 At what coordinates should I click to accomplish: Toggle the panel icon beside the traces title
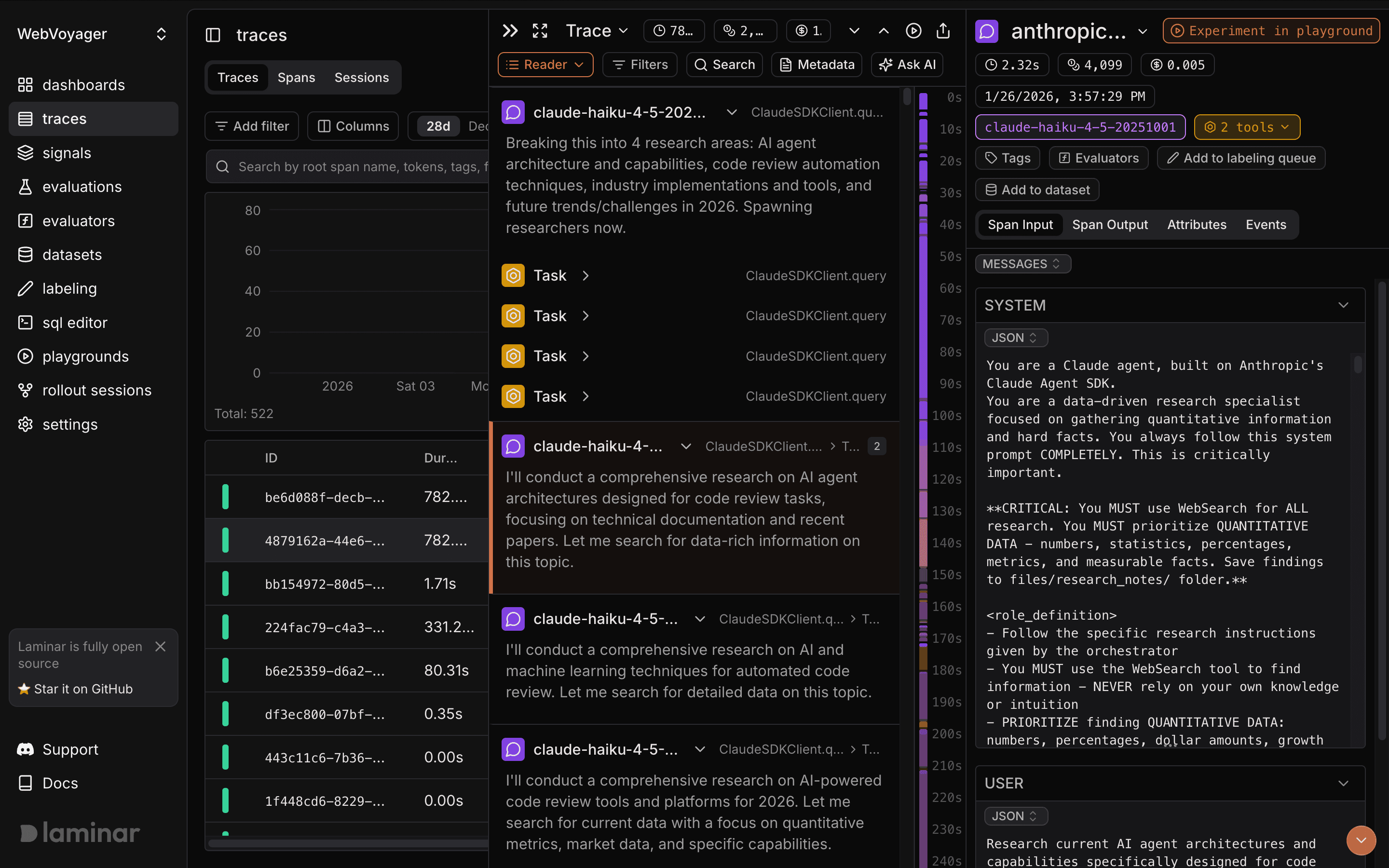point(213,35)
